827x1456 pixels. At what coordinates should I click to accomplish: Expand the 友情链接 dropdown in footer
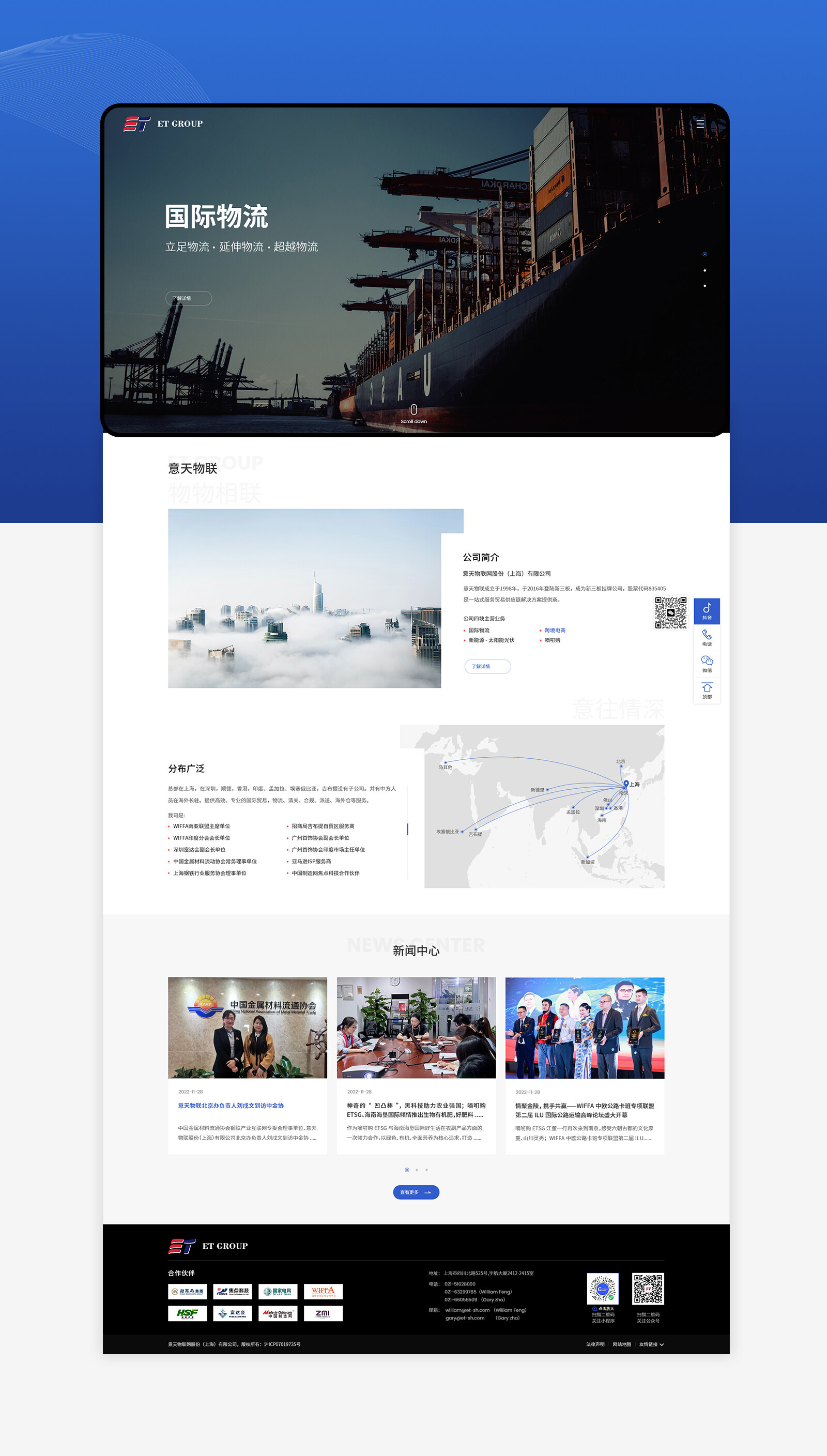coord(651,1344)
